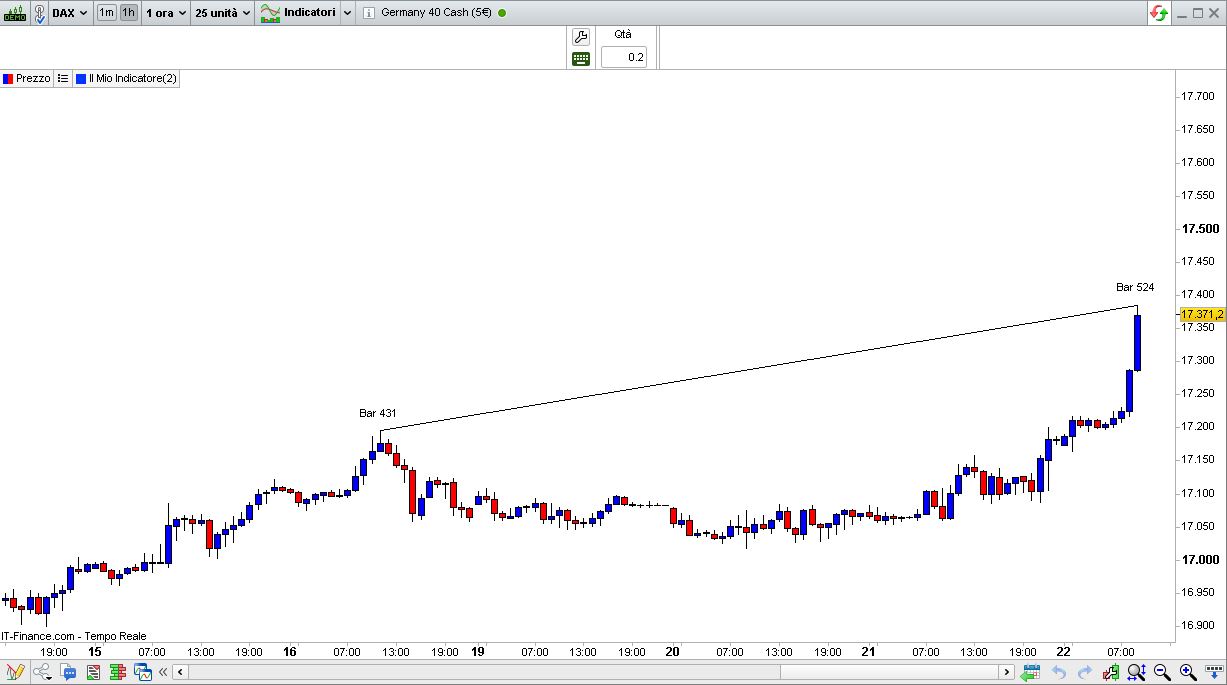Click the green market status dot

[502, 13]
